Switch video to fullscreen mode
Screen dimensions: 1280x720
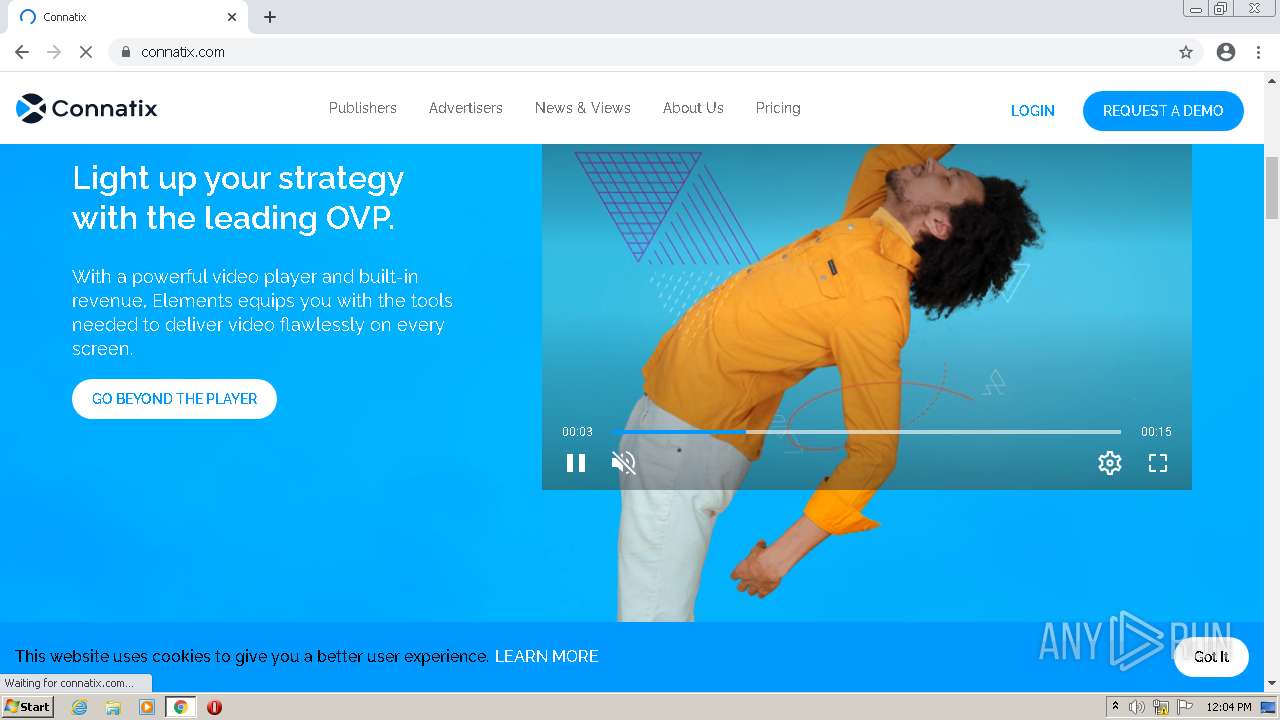coord(1158,463)
